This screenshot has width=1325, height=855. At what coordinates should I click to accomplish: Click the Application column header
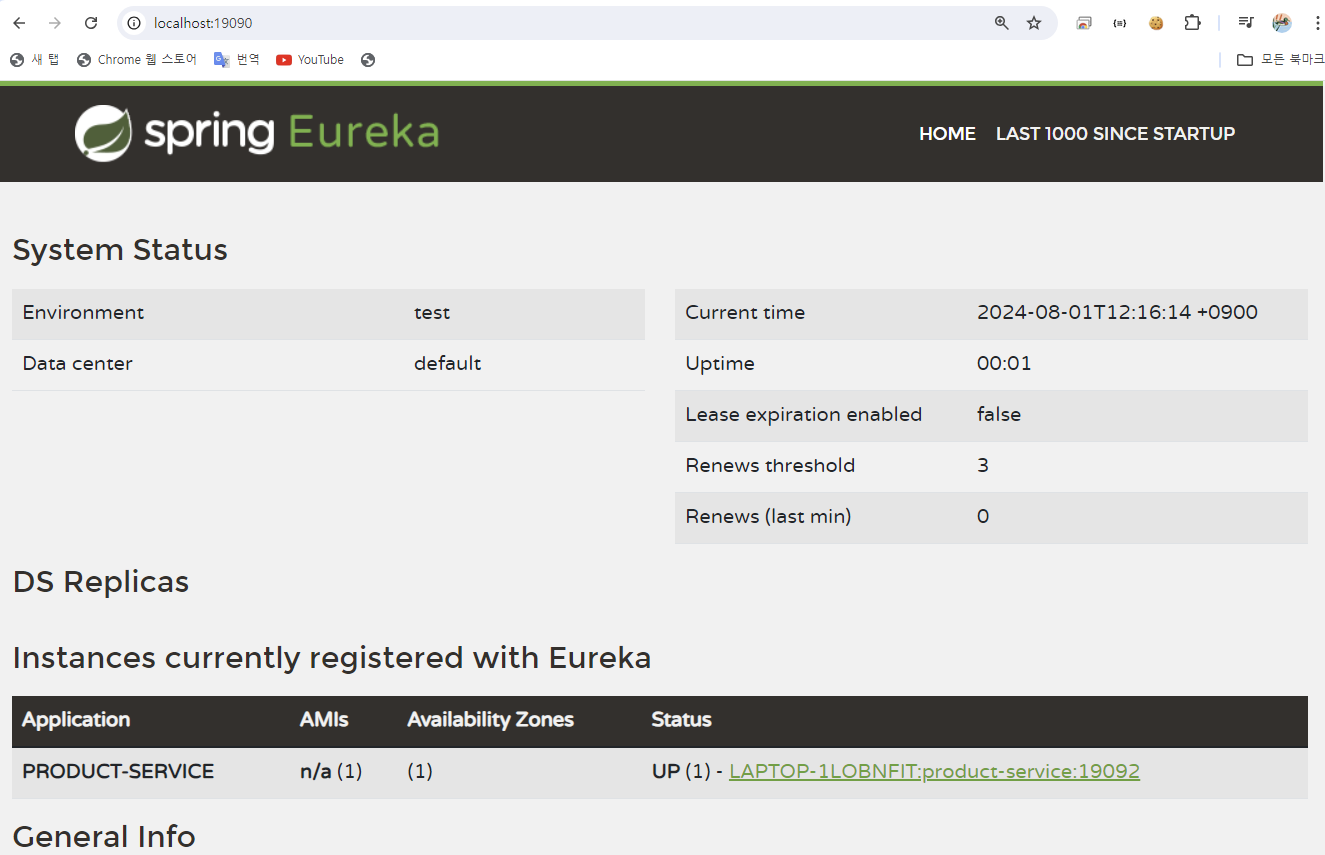tap(76, 720)
